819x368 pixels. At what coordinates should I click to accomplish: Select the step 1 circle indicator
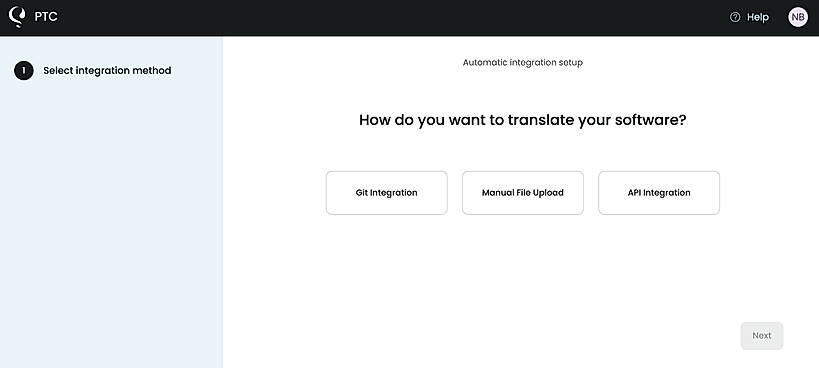tap(24, 70)
